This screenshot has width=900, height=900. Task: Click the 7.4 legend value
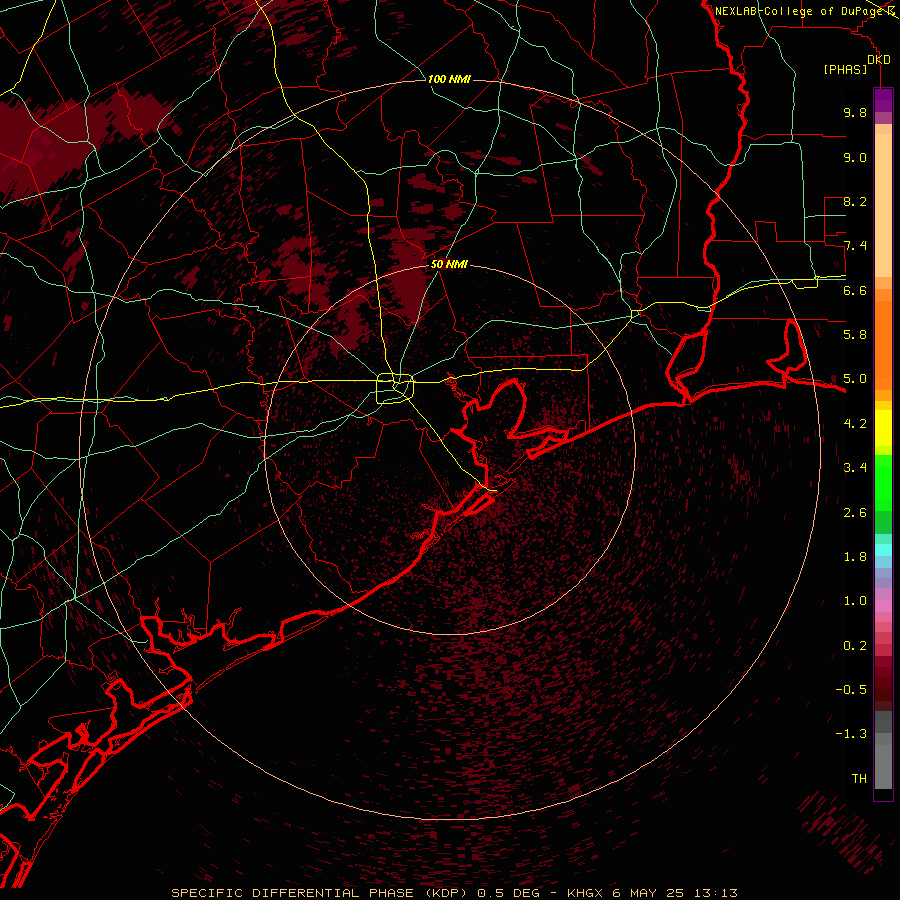coord(855,246)
